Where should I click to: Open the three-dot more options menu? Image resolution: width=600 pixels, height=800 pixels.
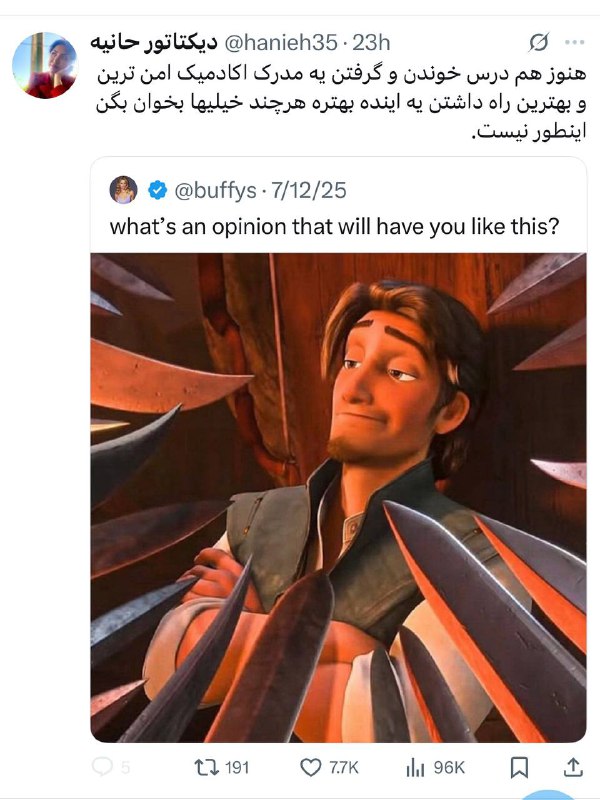tap(574, 42)
